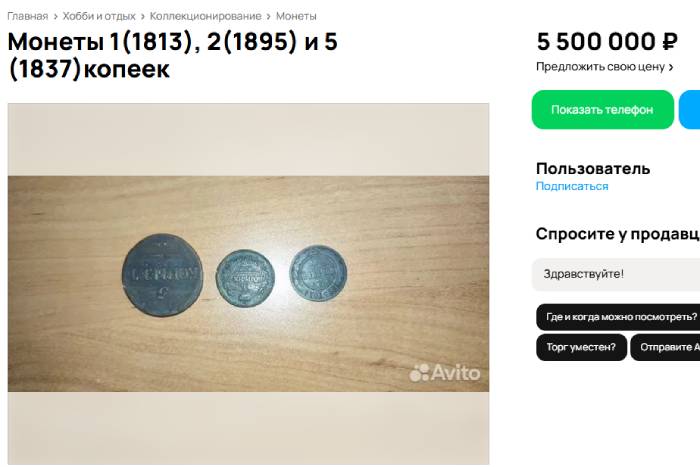Image resolution: width=700 pixels, height=467 pixels.
Task: Open Коллекционирование breadcrumb category
Action: [205, 16]
